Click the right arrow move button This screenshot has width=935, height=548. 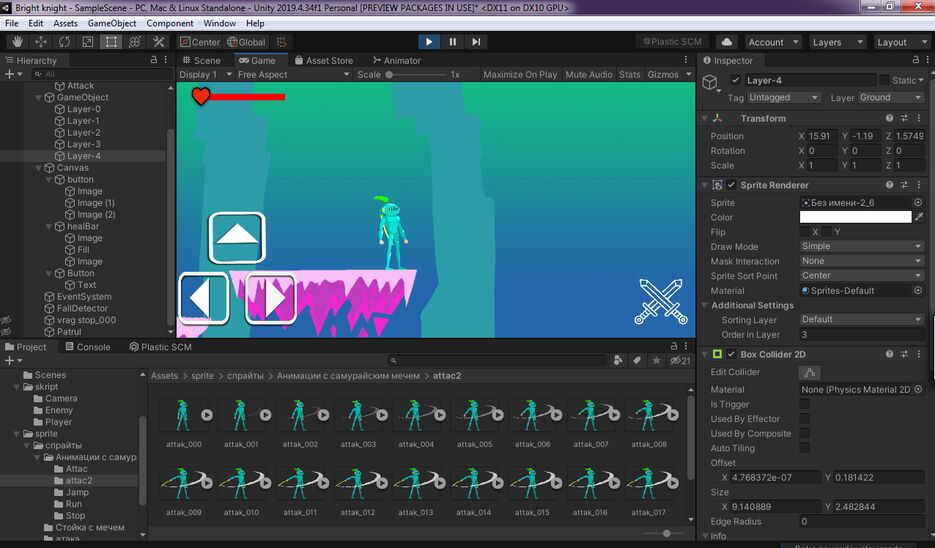(x=271, y=298)
